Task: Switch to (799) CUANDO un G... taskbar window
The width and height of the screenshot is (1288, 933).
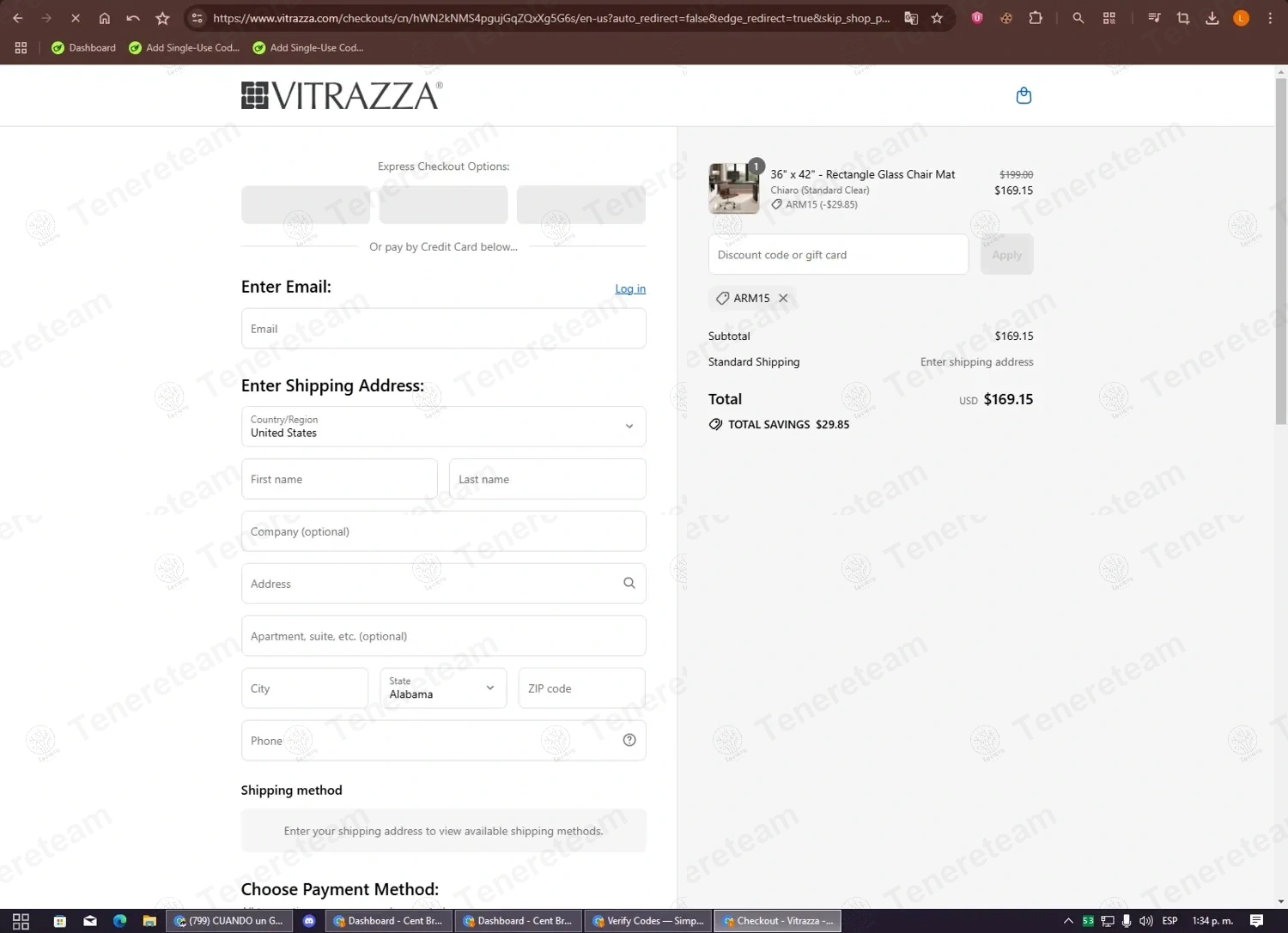Action: click(x=228, y=921)
